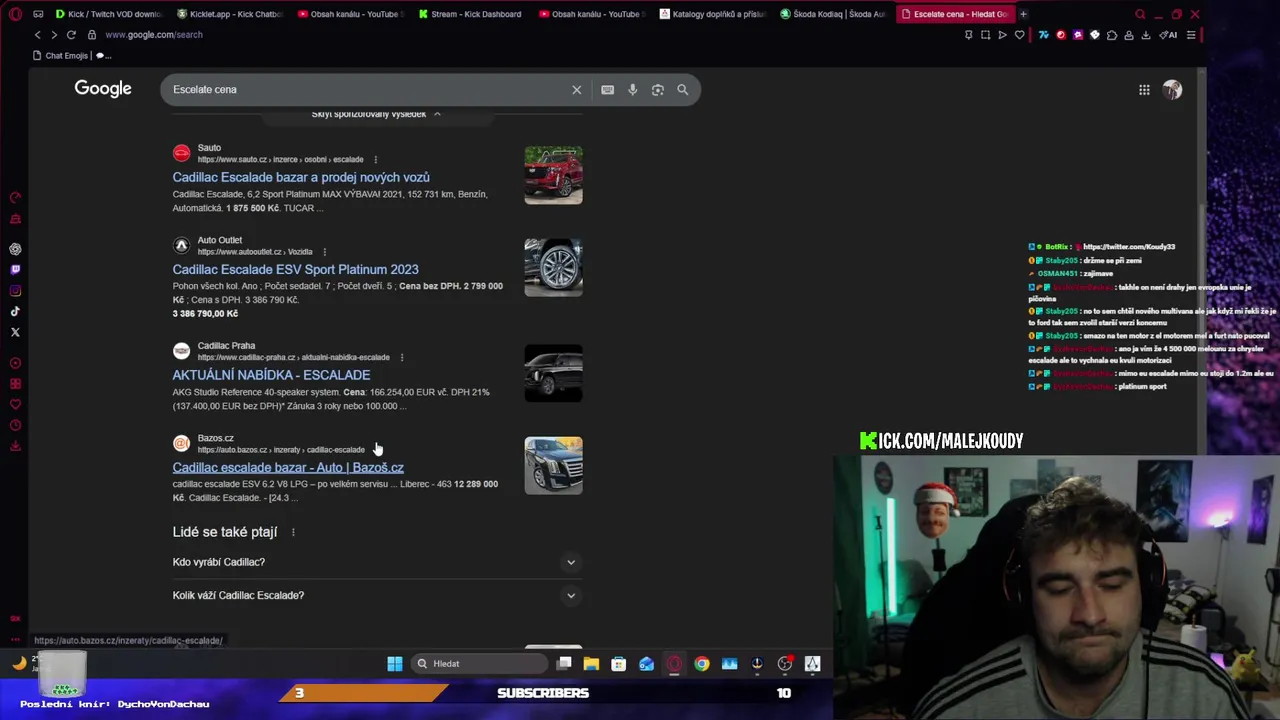Open history clock icon in sidebar
This screenshot has width=1280, height=720.
tap(15, 425)
